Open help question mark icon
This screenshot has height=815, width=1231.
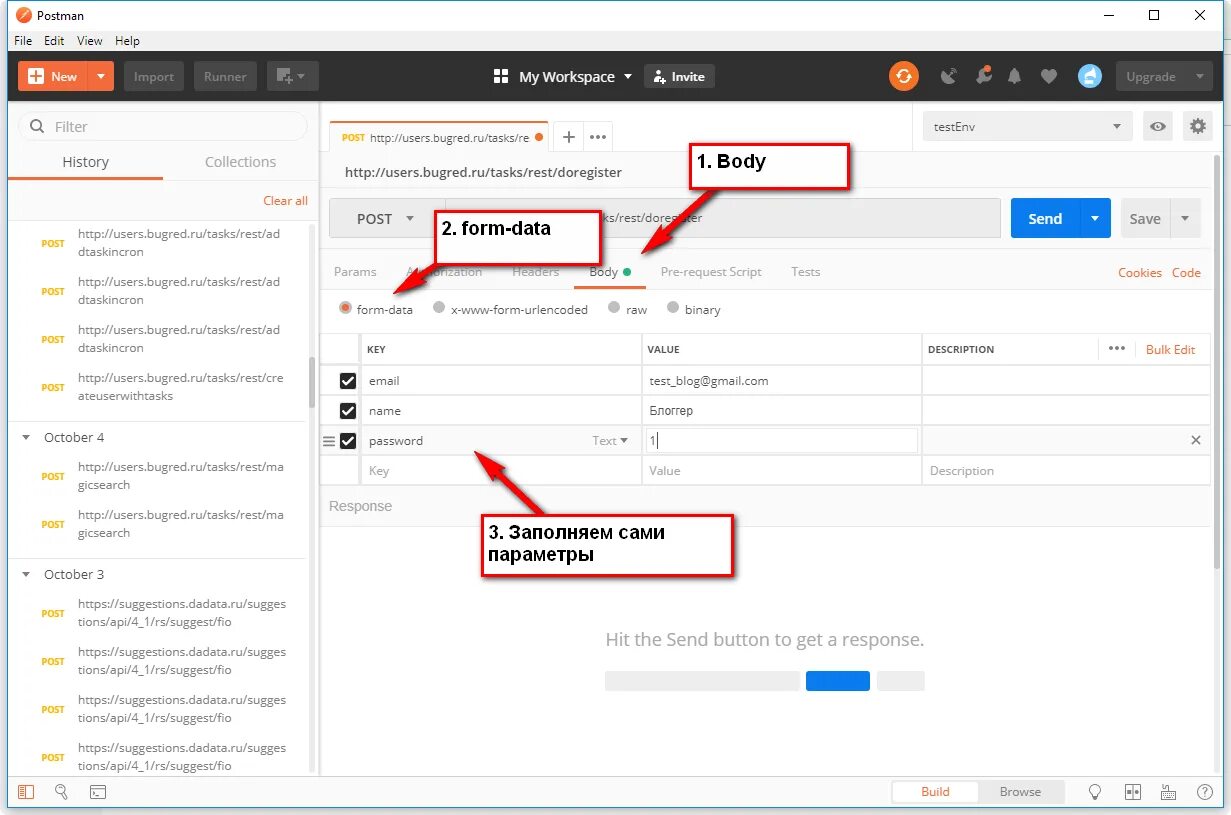tap(1203, 792)
